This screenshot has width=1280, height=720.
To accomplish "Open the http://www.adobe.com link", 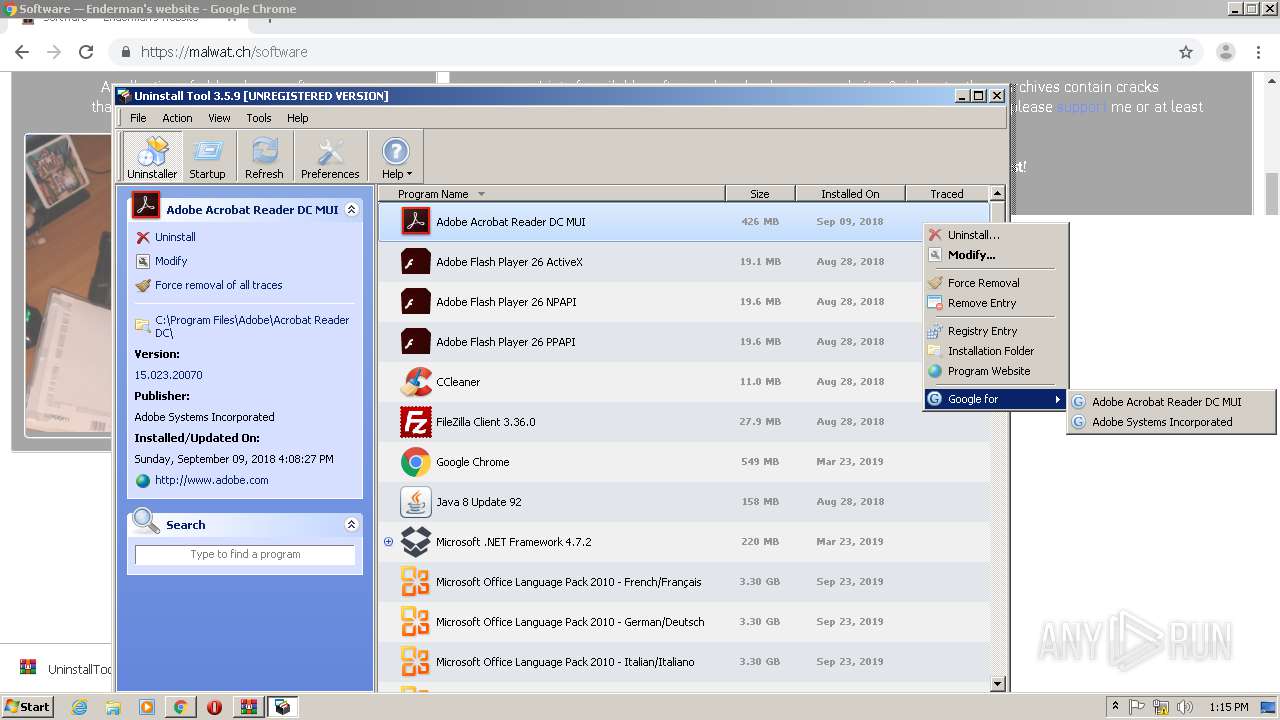I will coord(211,480).
